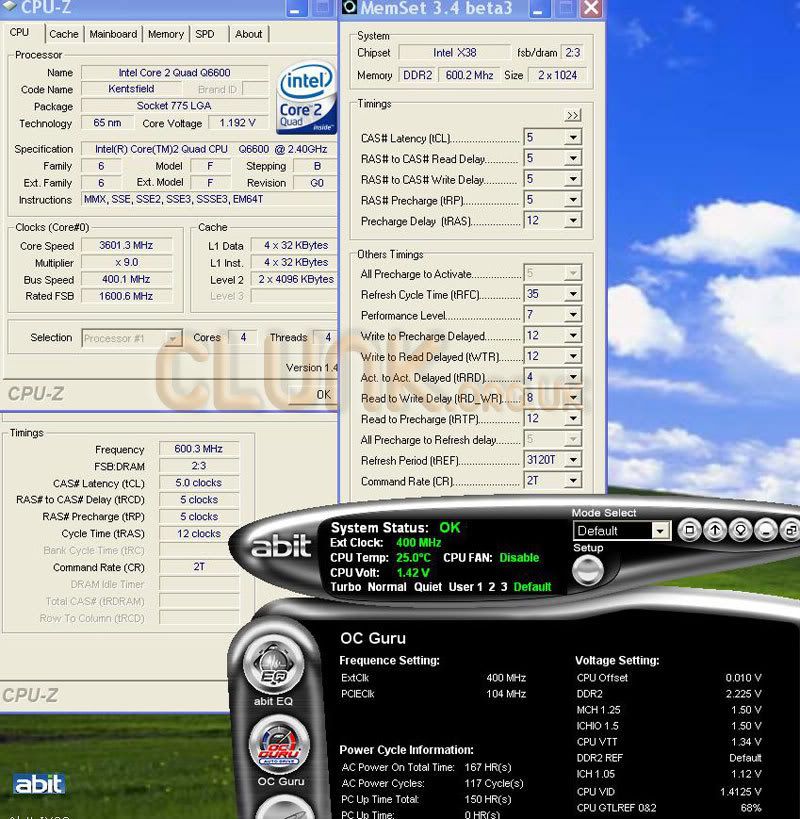Open the Act. to Act. Delayed (tRRD) dropdown
This screenshot has width=800, height=819.
[x=573, y=377]
